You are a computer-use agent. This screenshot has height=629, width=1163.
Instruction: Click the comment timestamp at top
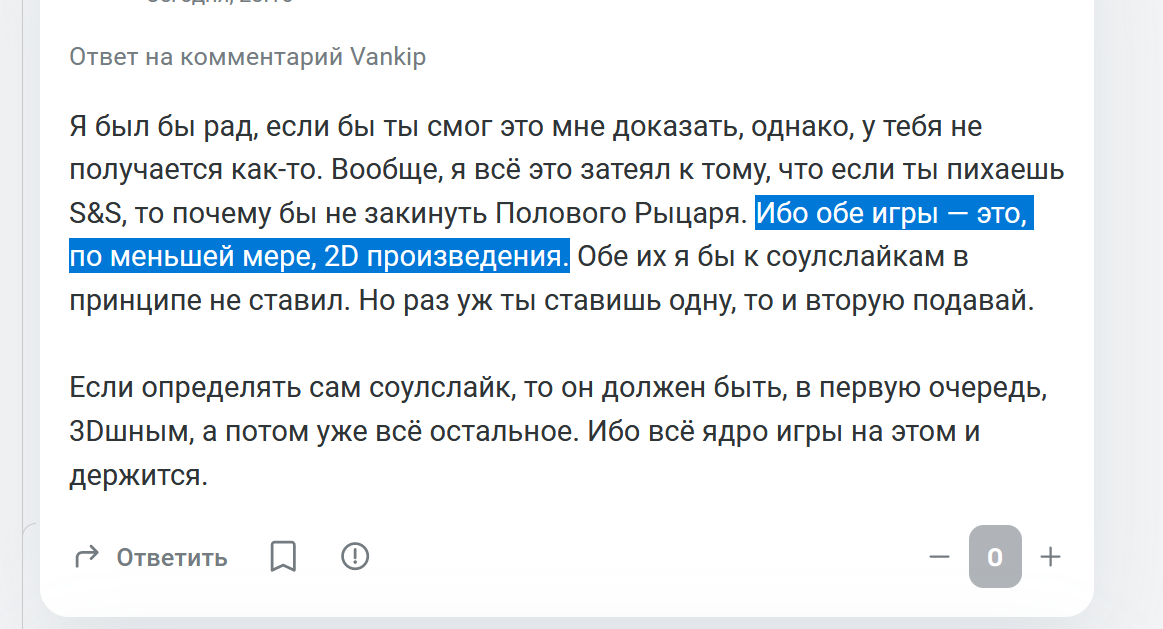220,2
